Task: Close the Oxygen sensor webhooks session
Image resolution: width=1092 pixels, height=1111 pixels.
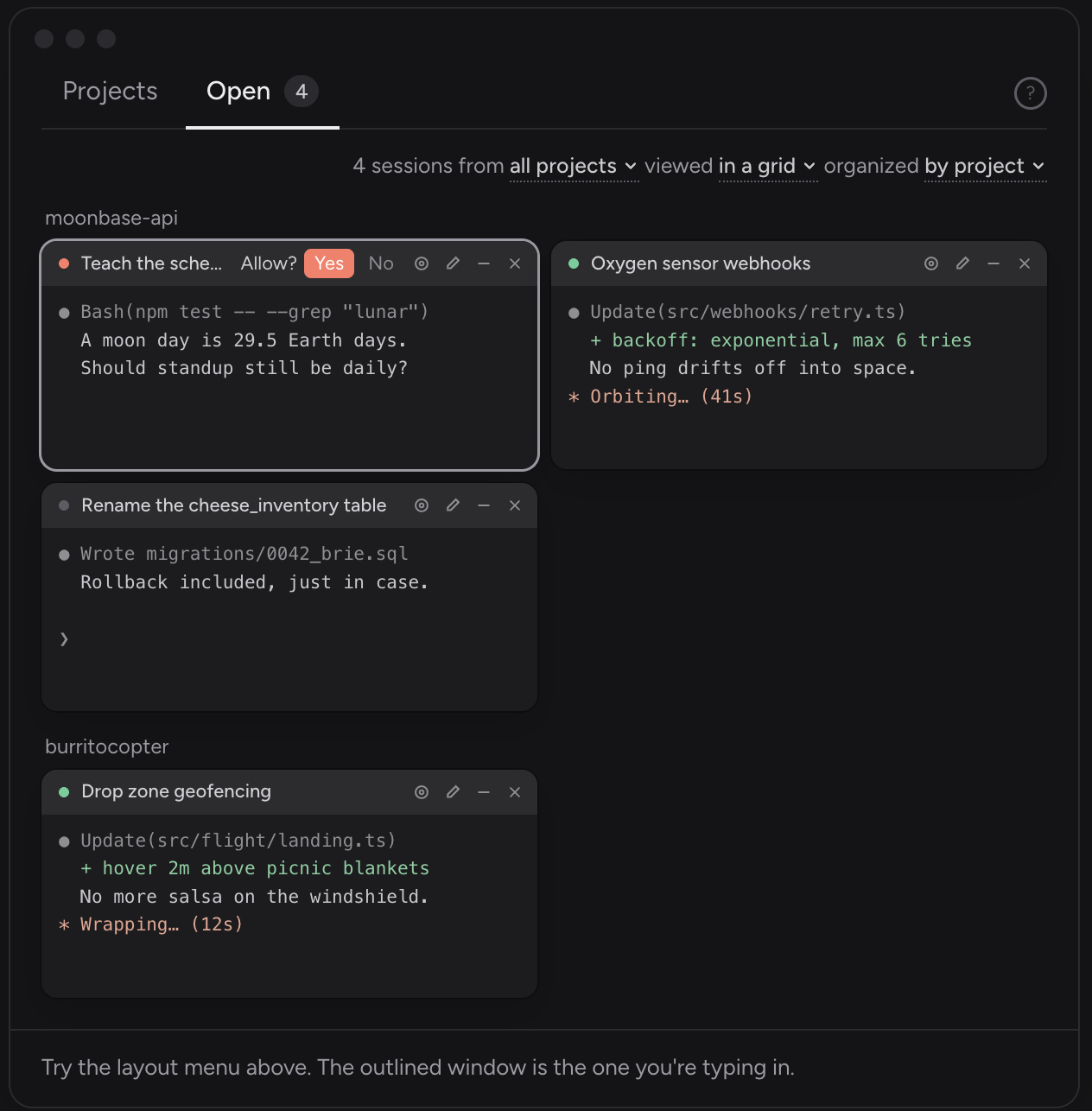Action: click(x=1025, y=263)
